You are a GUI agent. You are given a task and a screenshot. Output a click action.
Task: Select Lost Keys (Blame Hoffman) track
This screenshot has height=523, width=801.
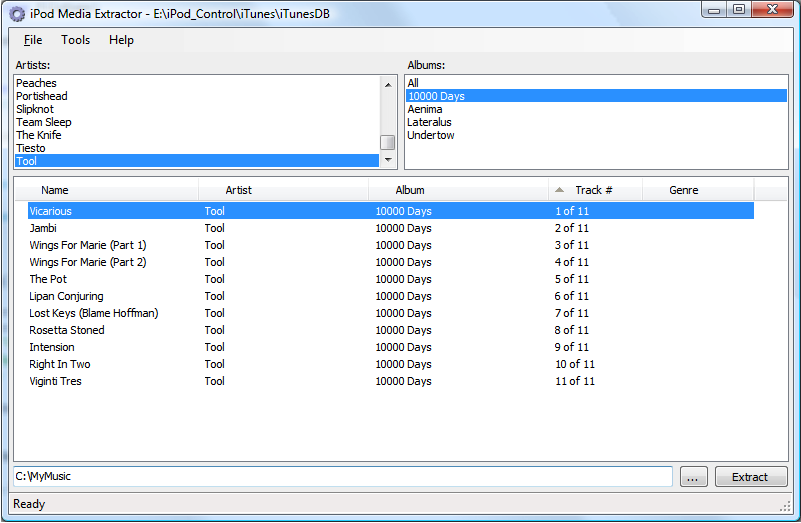click(x=391, y=313)
